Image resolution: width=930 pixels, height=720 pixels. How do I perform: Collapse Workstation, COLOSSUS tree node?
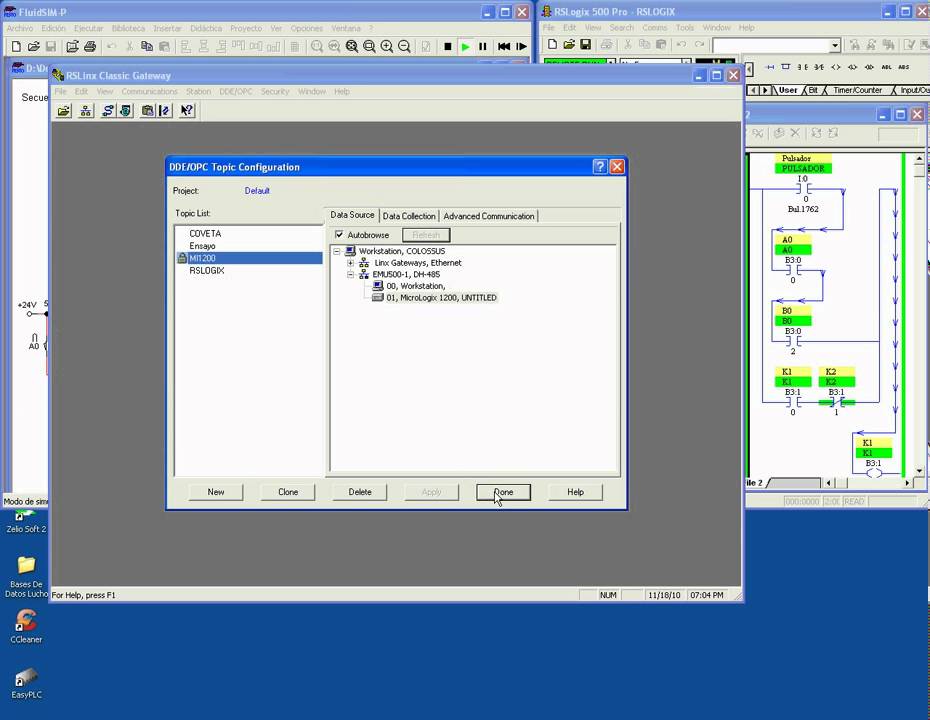point(337,251)
